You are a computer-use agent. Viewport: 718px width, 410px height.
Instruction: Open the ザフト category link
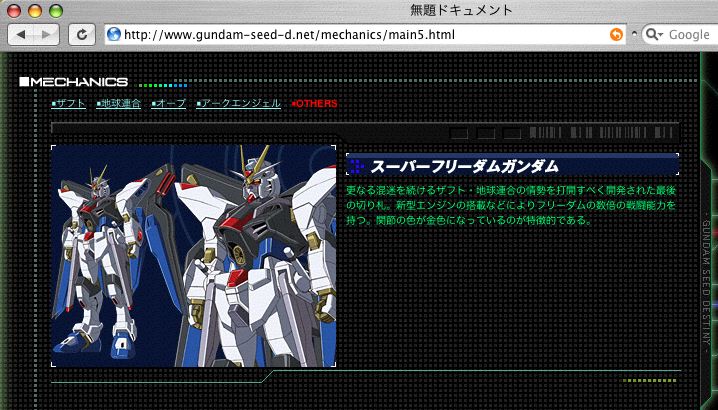coord(69,104)
